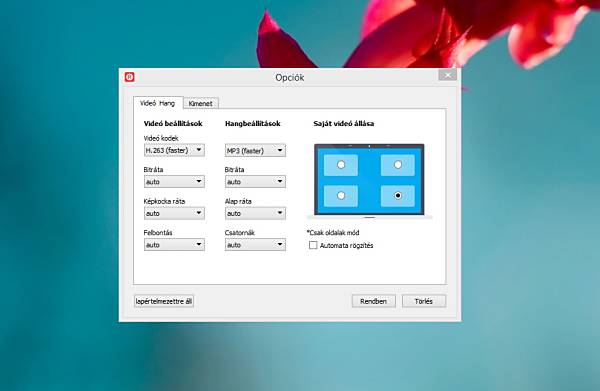Click the Videó kodek label

coord(161,138)
